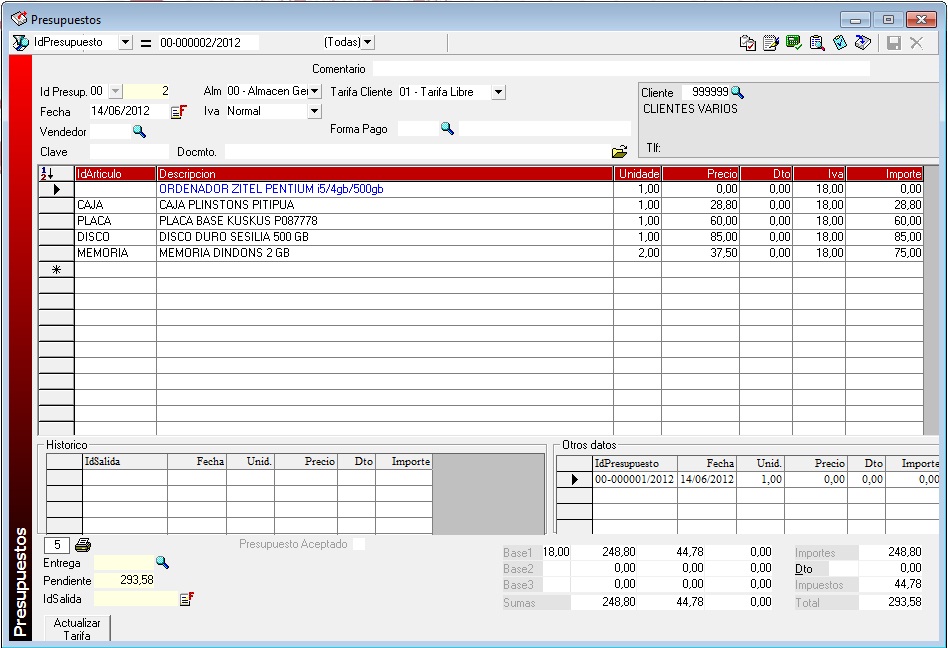This screenshot has width=948, height=648.
Task: Open the (Todas) filter dropdown
Action: pos(368,42)
